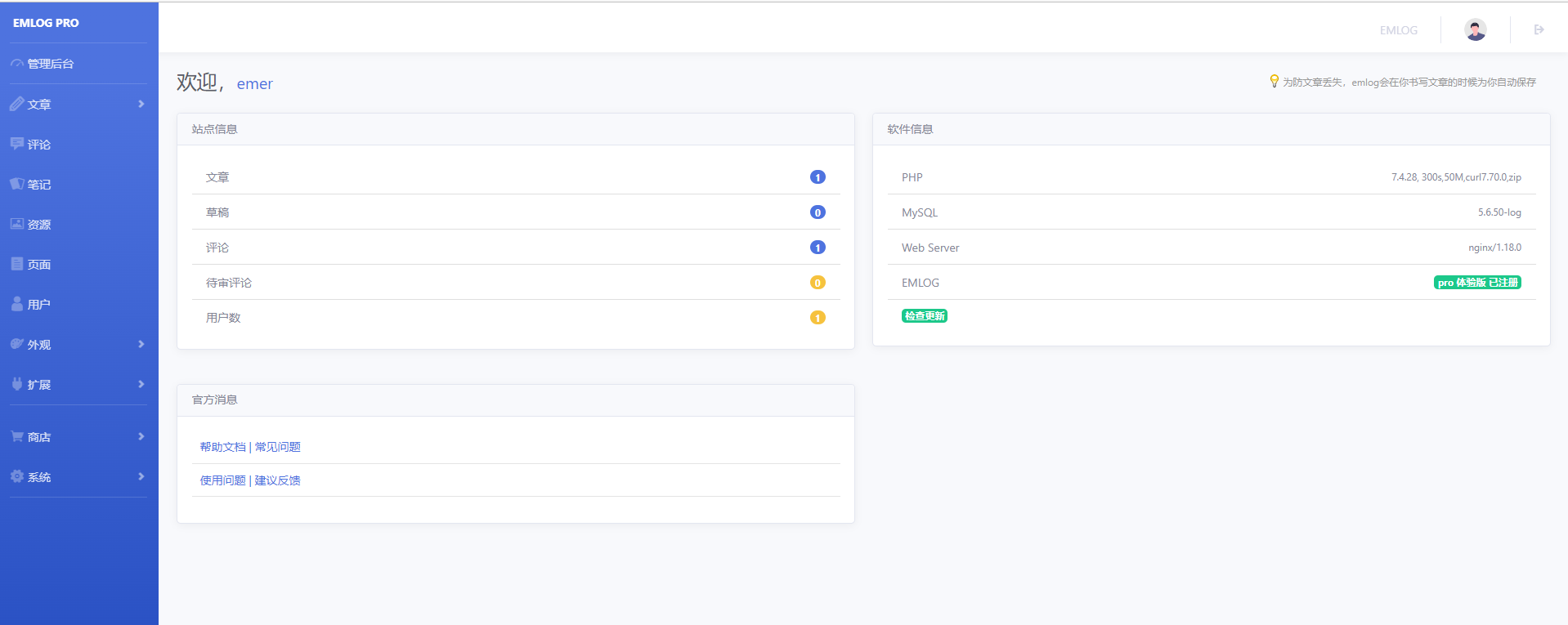Expand the 文章 articles submenu arrow
The width and height of the screenshot is (1568, 625).
coord(141,104)
